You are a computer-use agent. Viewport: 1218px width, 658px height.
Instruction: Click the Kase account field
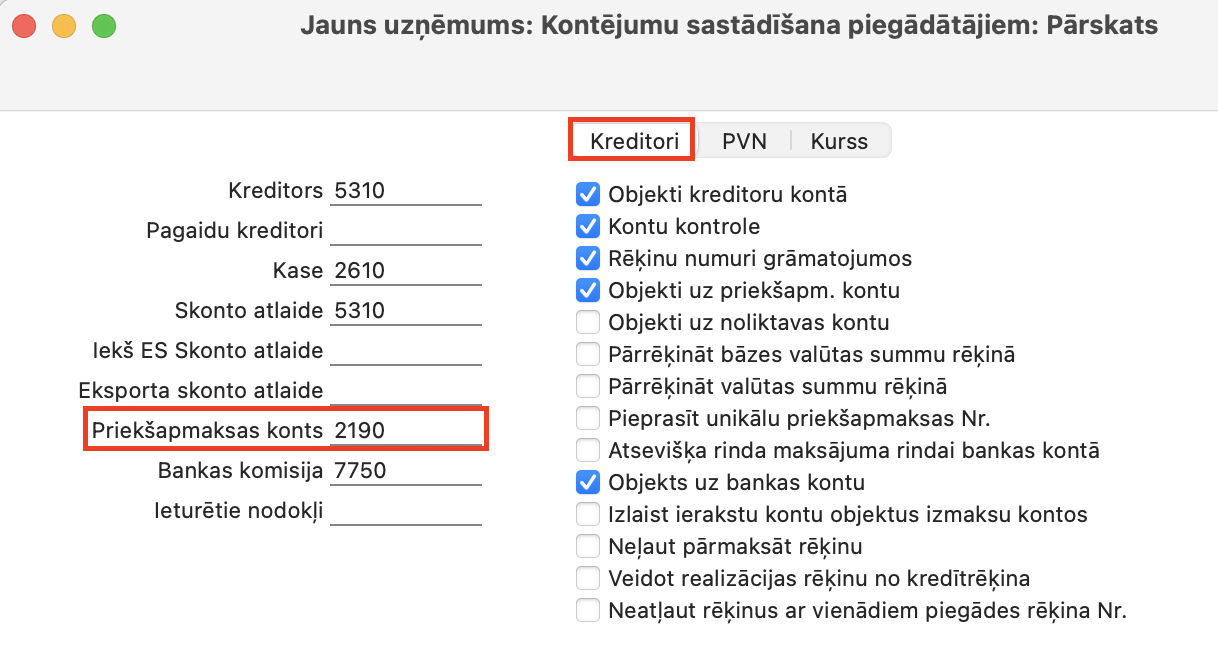tap(405, 271)
